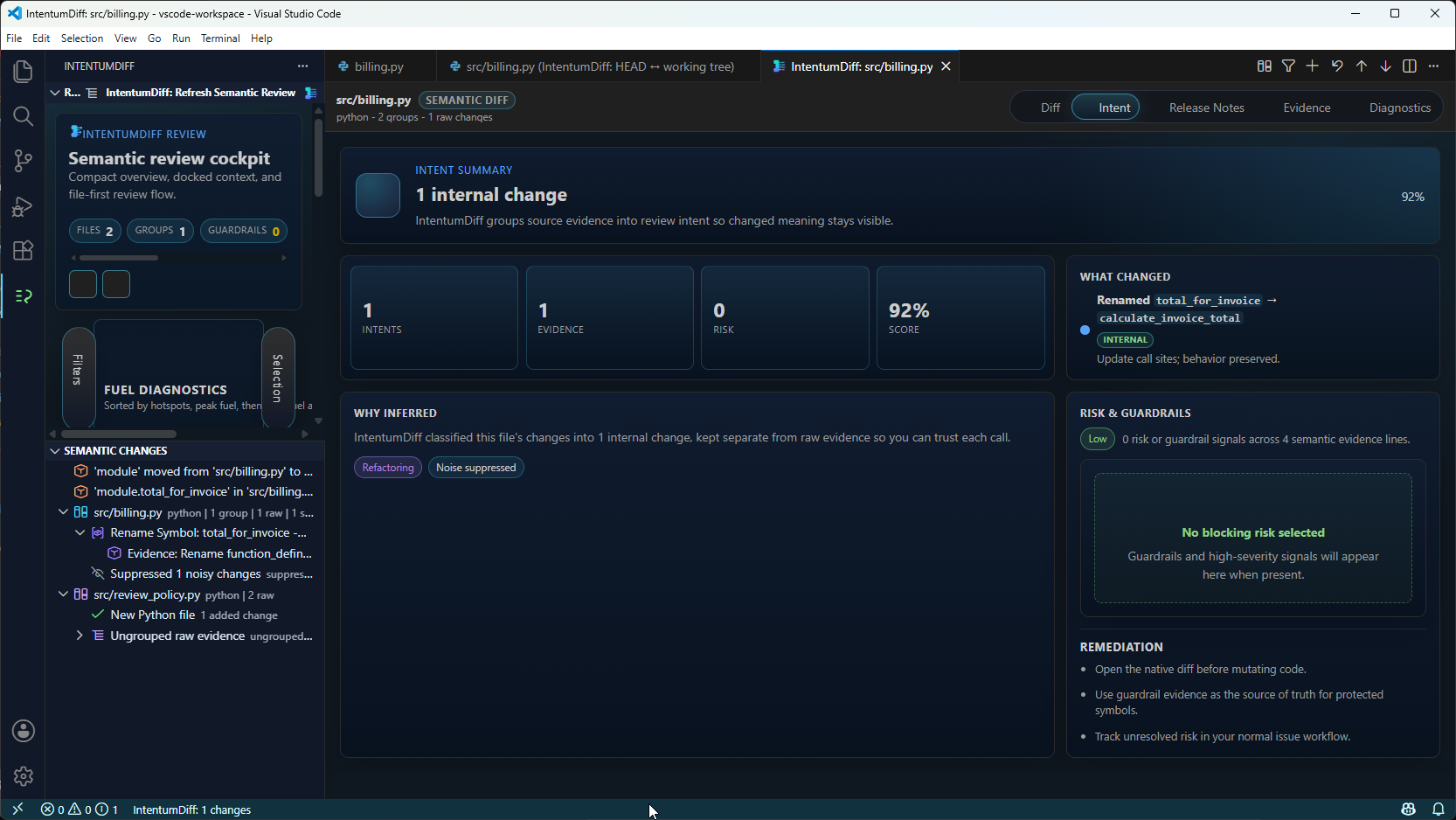This screenshot has height=820, width=1456.
Task: Click 'IntentumDiff: 1 changes' in status bar
Action: 191,810
